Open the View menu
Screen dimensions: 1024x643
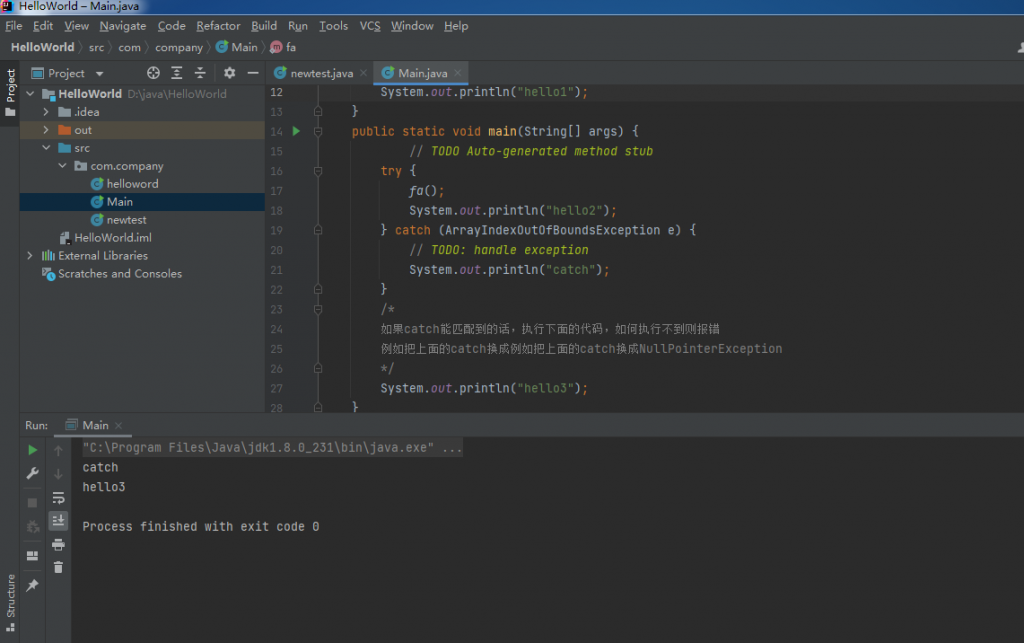[x=76, y=26]
